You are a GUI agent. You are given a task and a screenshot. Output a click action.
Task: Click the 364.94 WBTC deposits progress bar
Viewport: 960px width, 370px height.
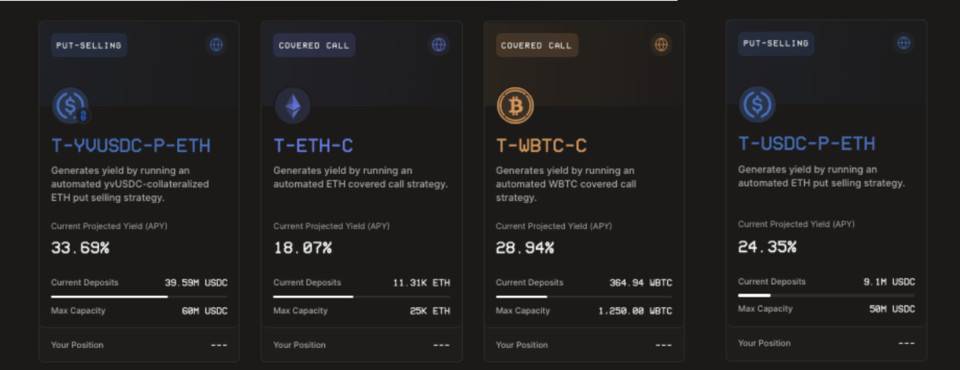click(583, 297)
